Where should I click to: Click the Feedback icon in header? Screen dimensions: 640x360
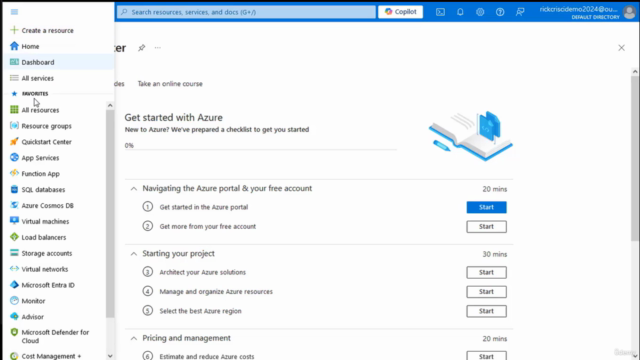[520, 12]
